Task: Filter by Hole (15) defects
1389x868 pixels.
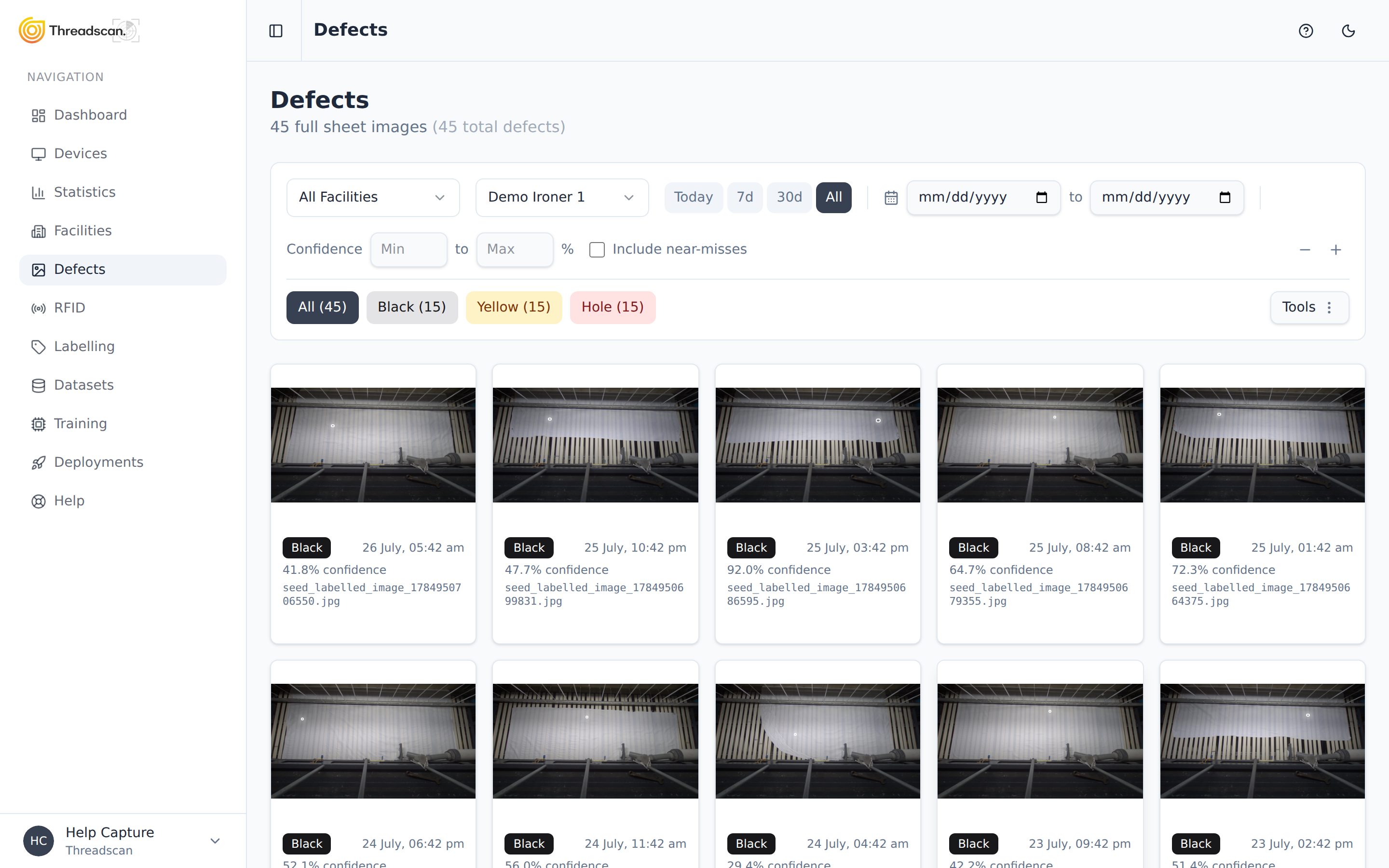Action: (613, 308)
